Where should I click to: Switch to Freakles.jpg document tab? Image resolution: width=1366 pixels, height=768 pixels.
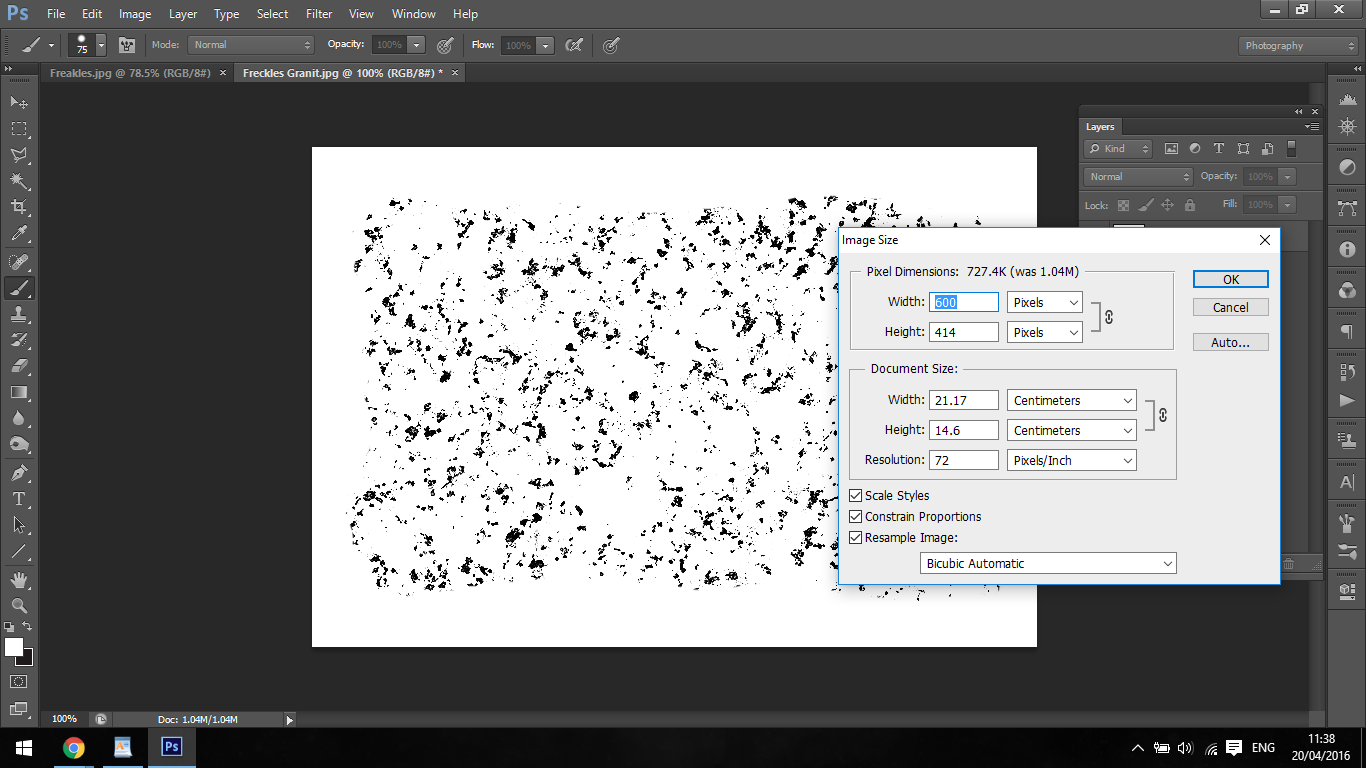pos(137,73)
